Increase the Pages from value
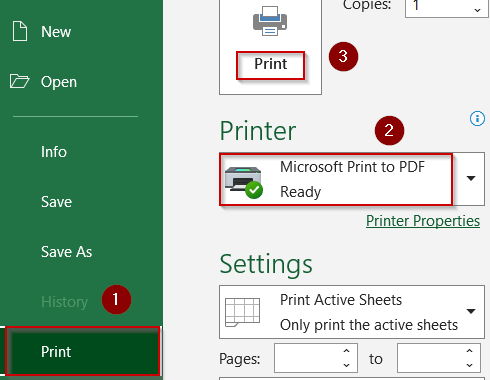This screenshot has width=490, height=380. point(346,351)
